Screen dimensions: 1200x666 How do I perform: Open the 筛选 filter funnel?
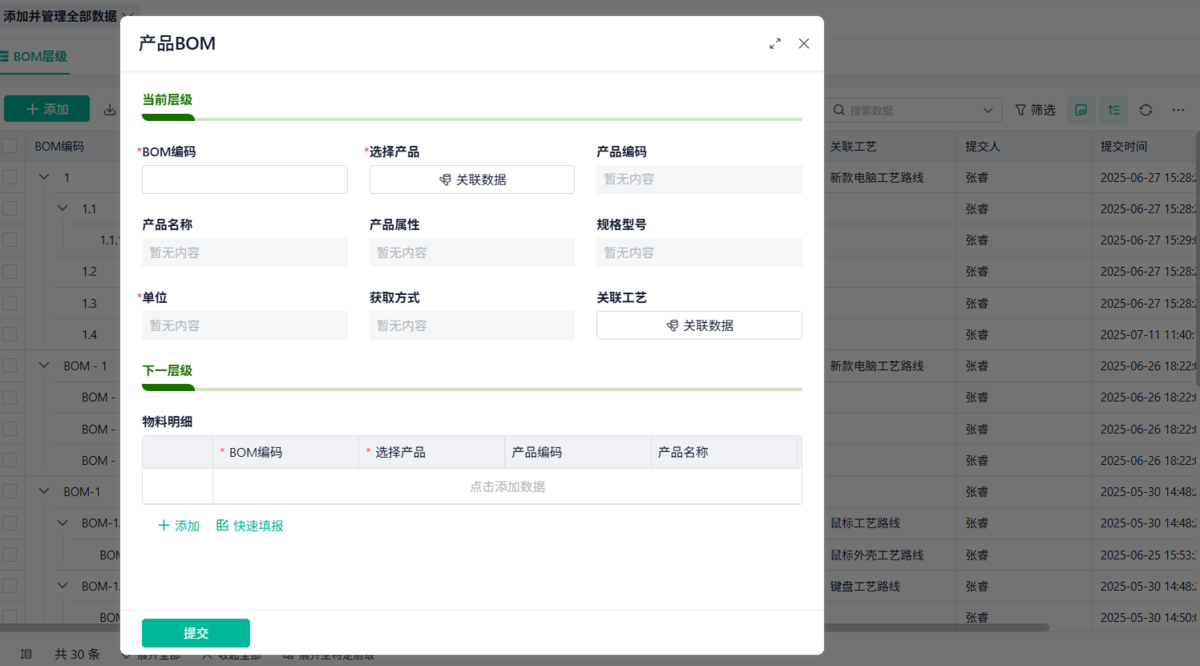click(1035, 110)
